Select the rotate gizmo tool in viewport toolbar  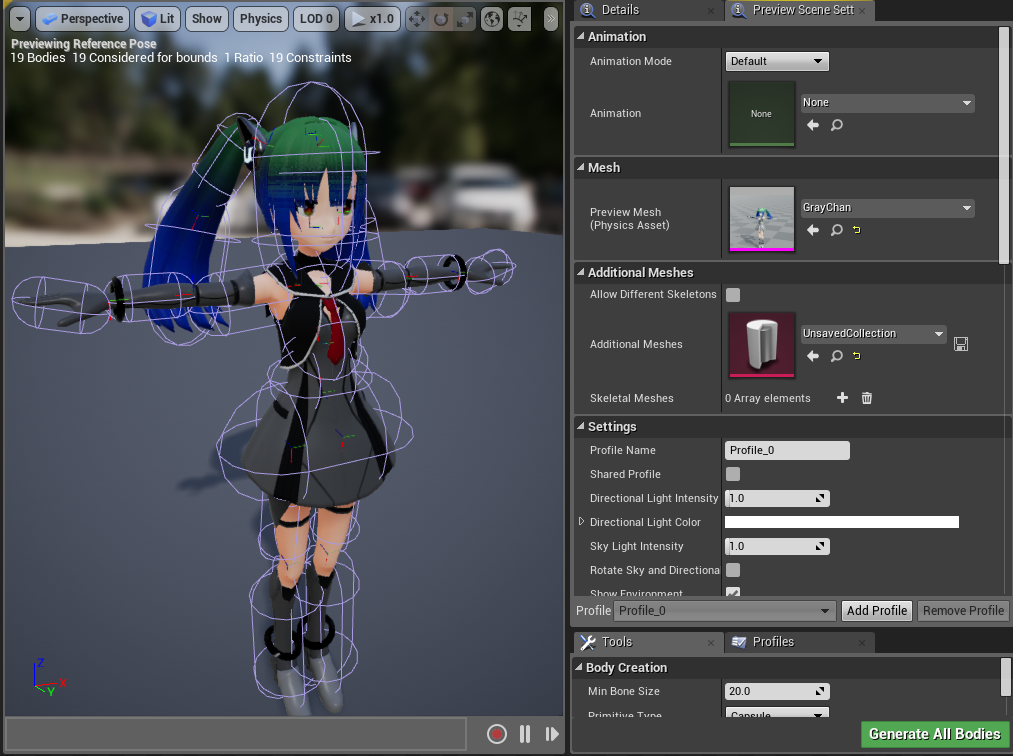(x=441, y=19)
